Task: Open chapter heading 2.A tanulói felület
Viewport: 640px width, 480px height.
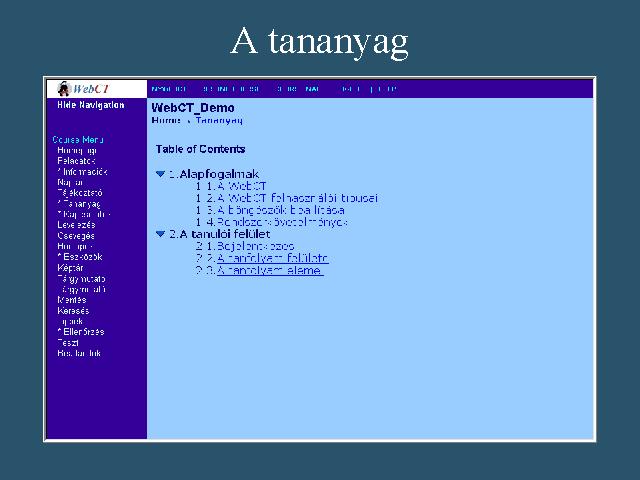Action: 220,234
